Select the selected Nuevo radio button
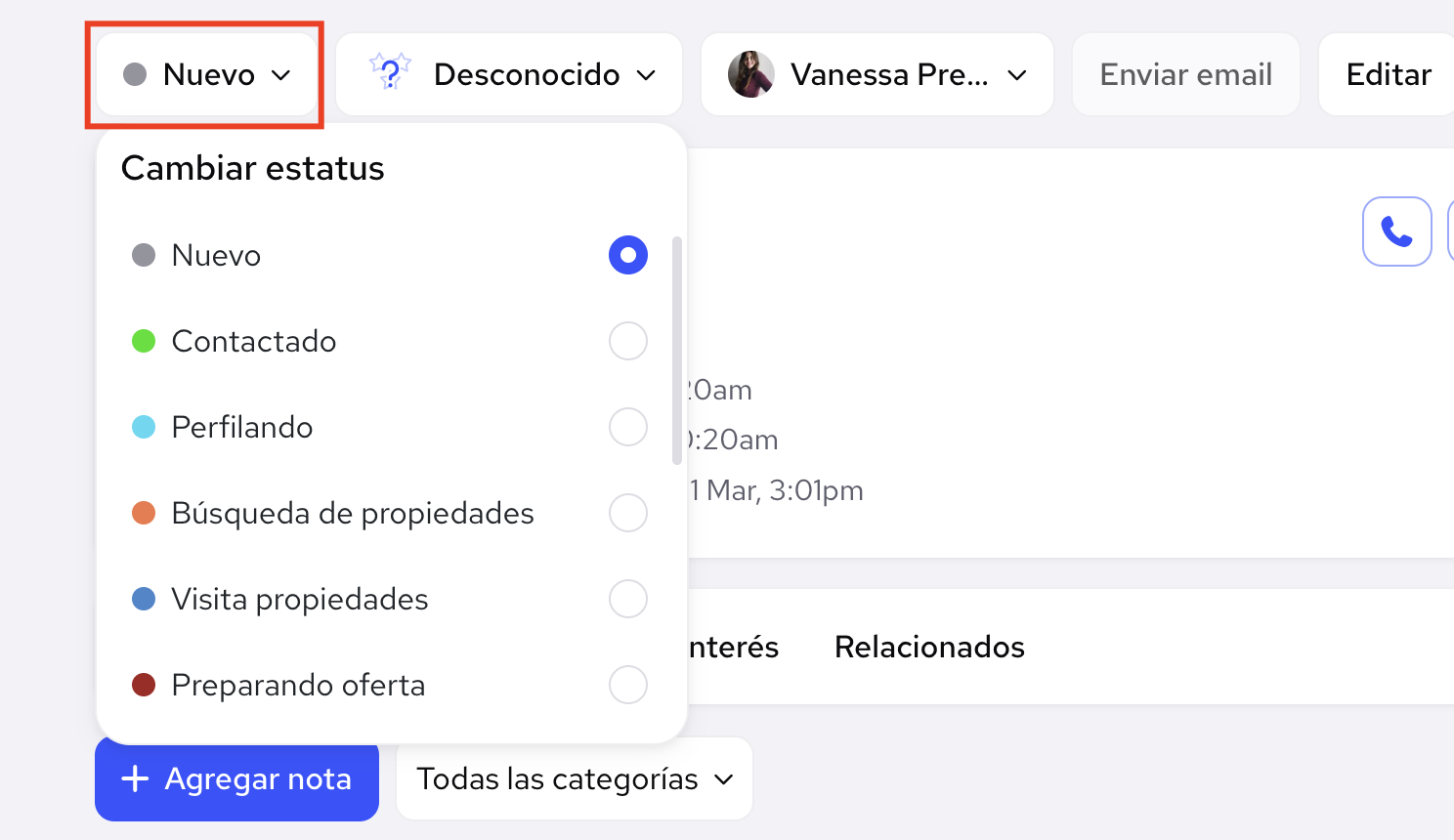Screen dimensions: 1454x840 pyautogui.click(x=628, y=255)
